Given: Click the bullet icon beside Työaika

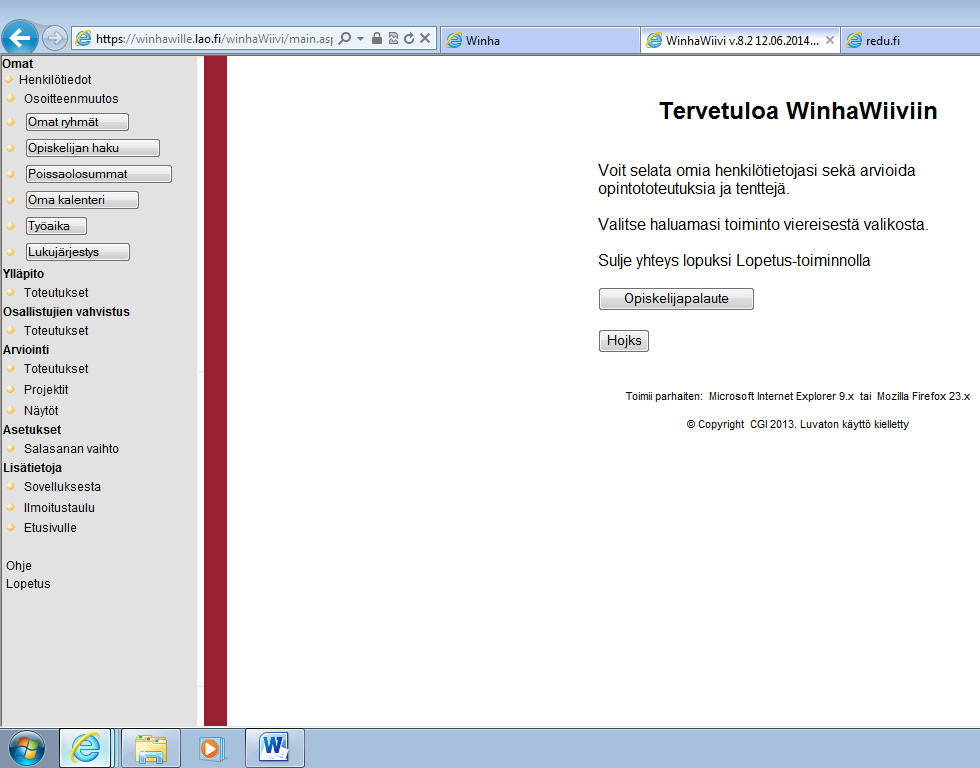Looking at the screenshot, I should 11,226.
